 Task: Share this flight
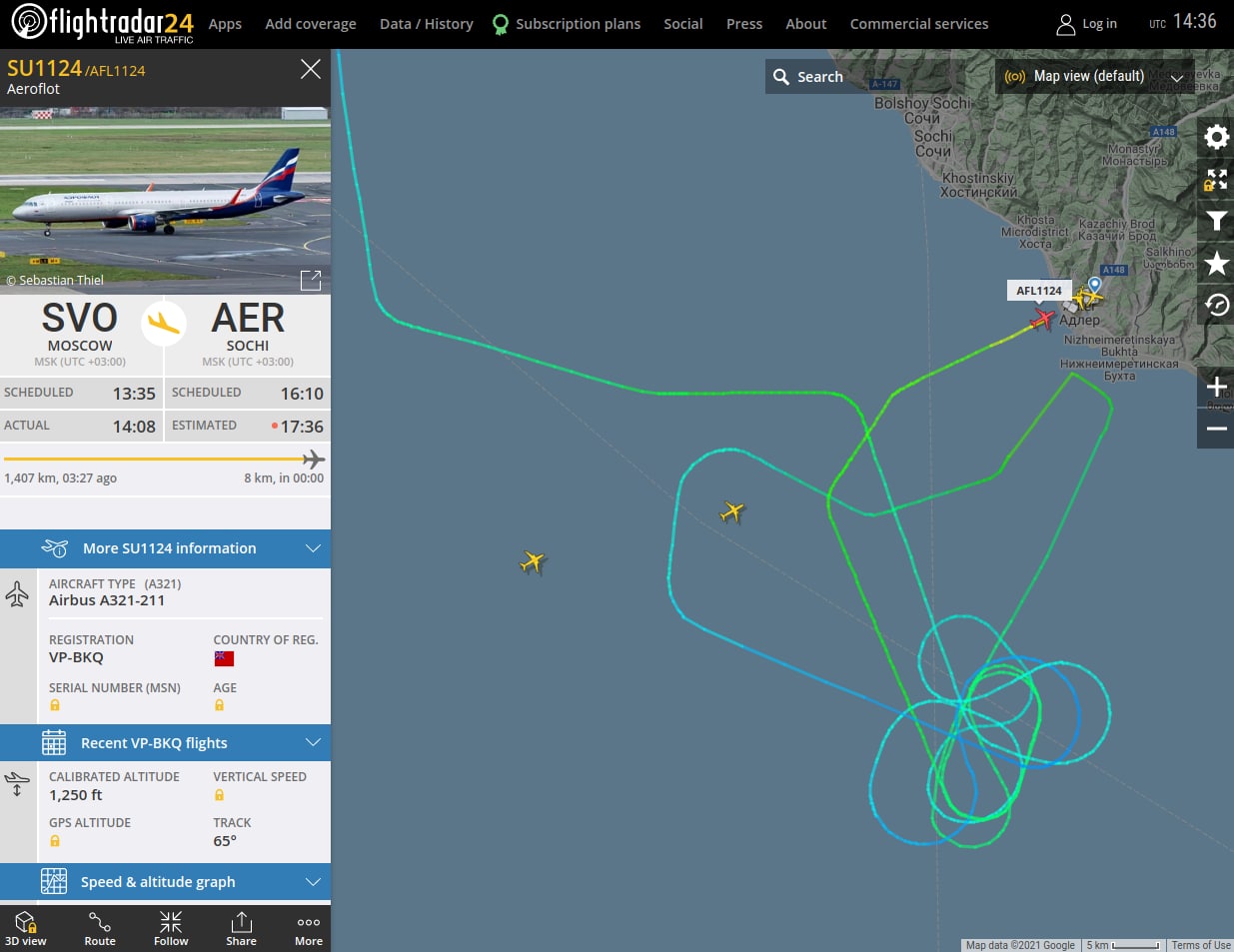pos(241,928)
